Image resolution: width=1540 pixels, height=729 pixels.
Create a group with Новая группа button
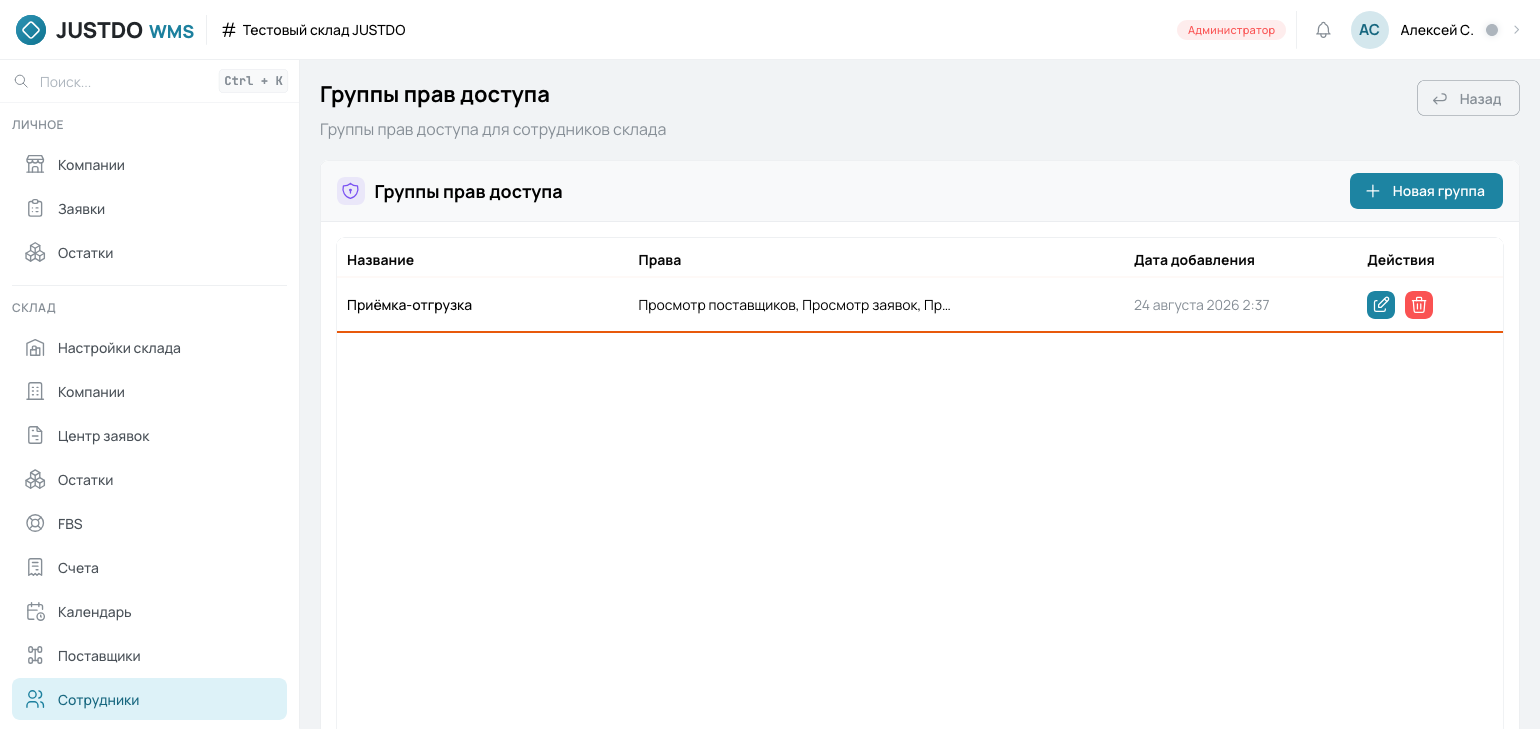(x=1426, y=191)
